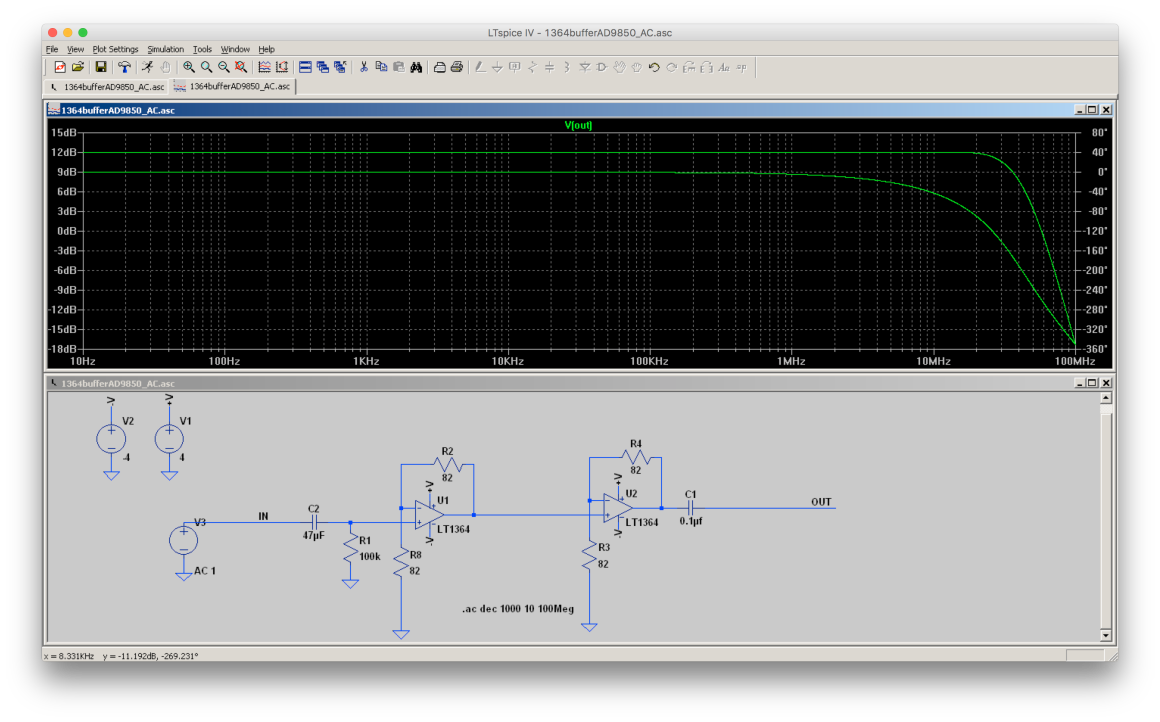
Task: Click schematic scrollbar down arrow
Action: [x=1106, y=635]
